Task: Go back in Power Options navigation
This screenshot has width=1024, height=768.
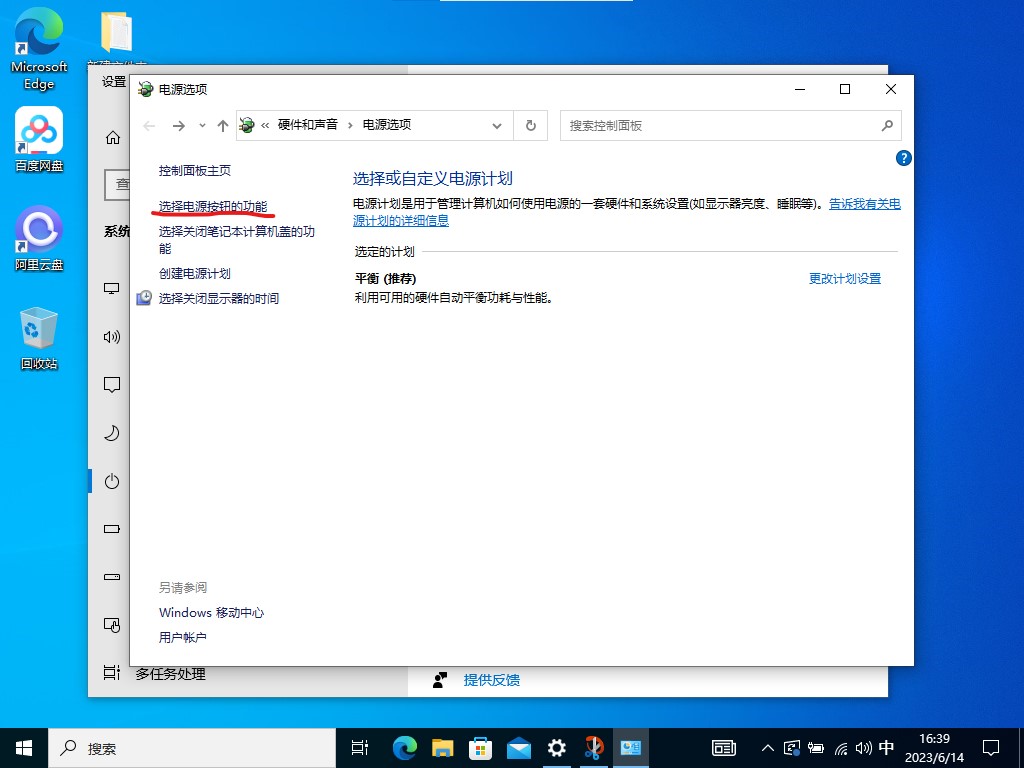Action: point(149,125)
